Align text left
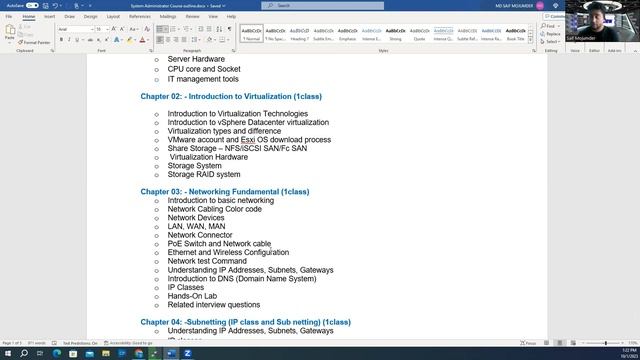The width and height of the screenshot is (640, 360). tap(160, 40)
